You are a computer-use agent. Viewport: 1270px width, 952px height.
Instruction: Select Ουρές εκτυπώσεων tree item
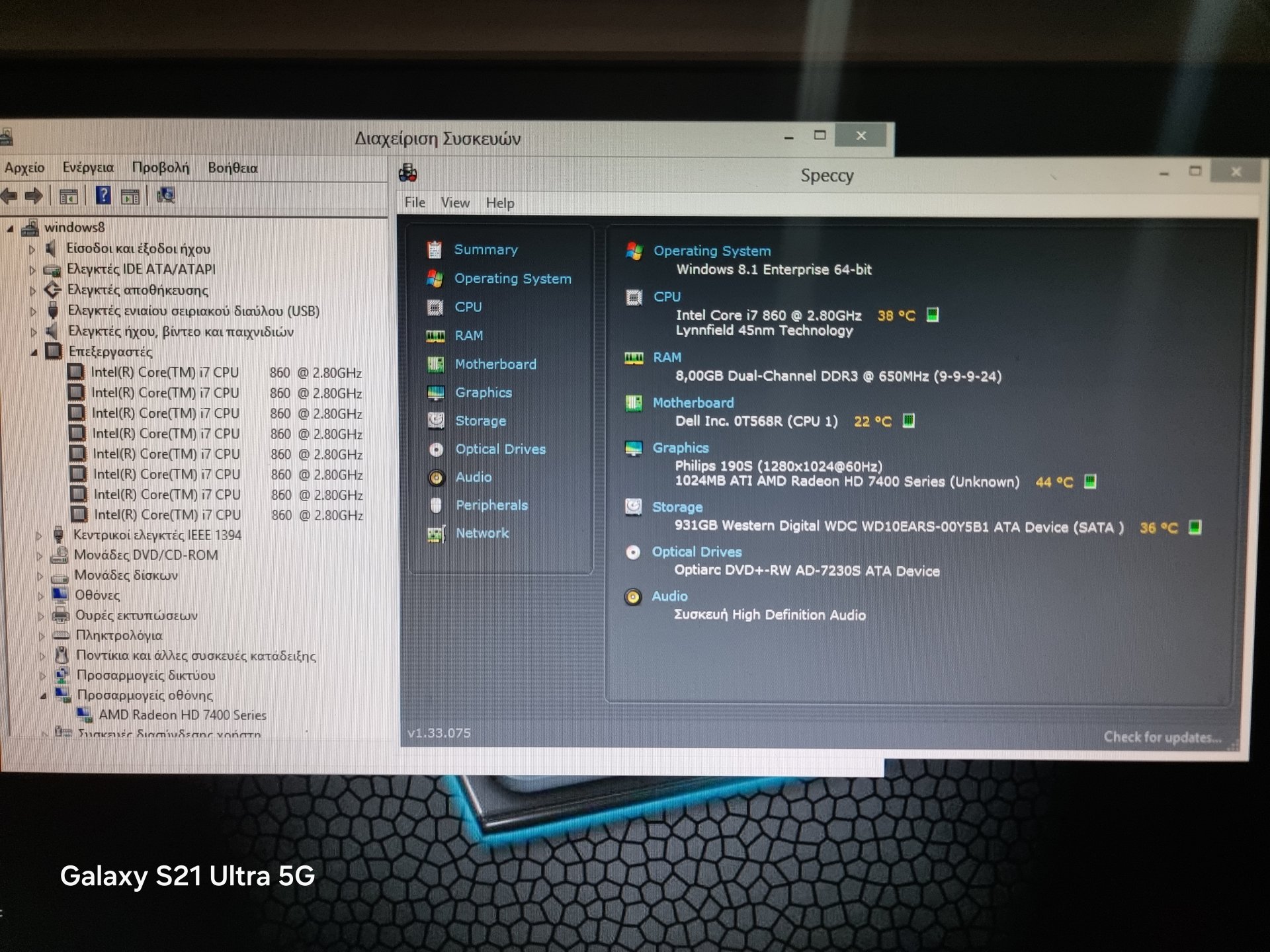coord(136,615)
